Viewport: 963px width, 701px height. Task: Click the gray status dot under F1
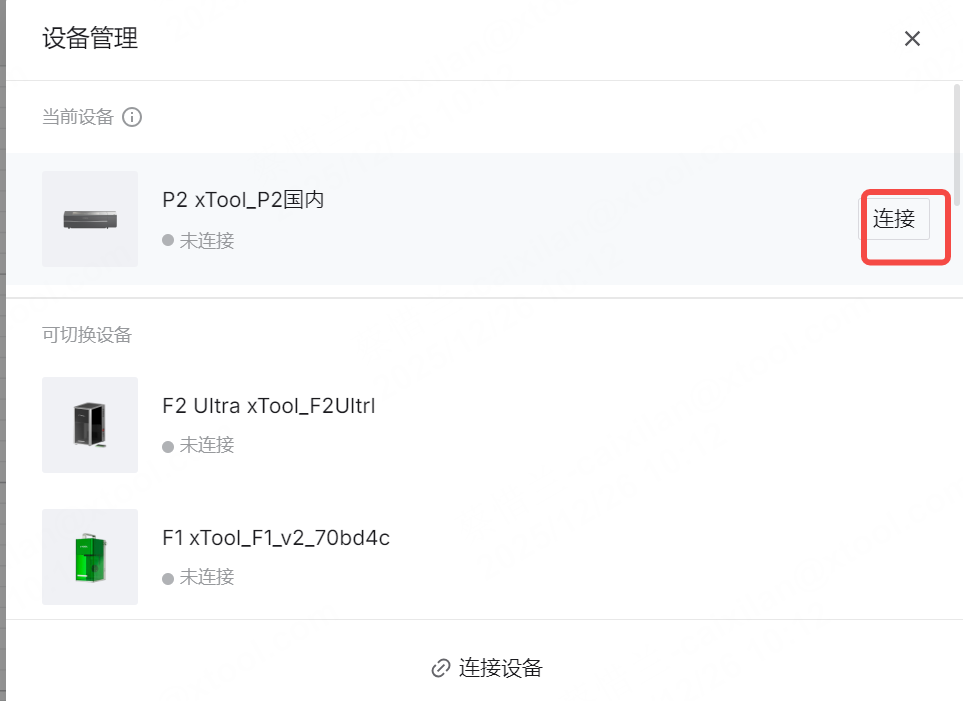[168, 578]
